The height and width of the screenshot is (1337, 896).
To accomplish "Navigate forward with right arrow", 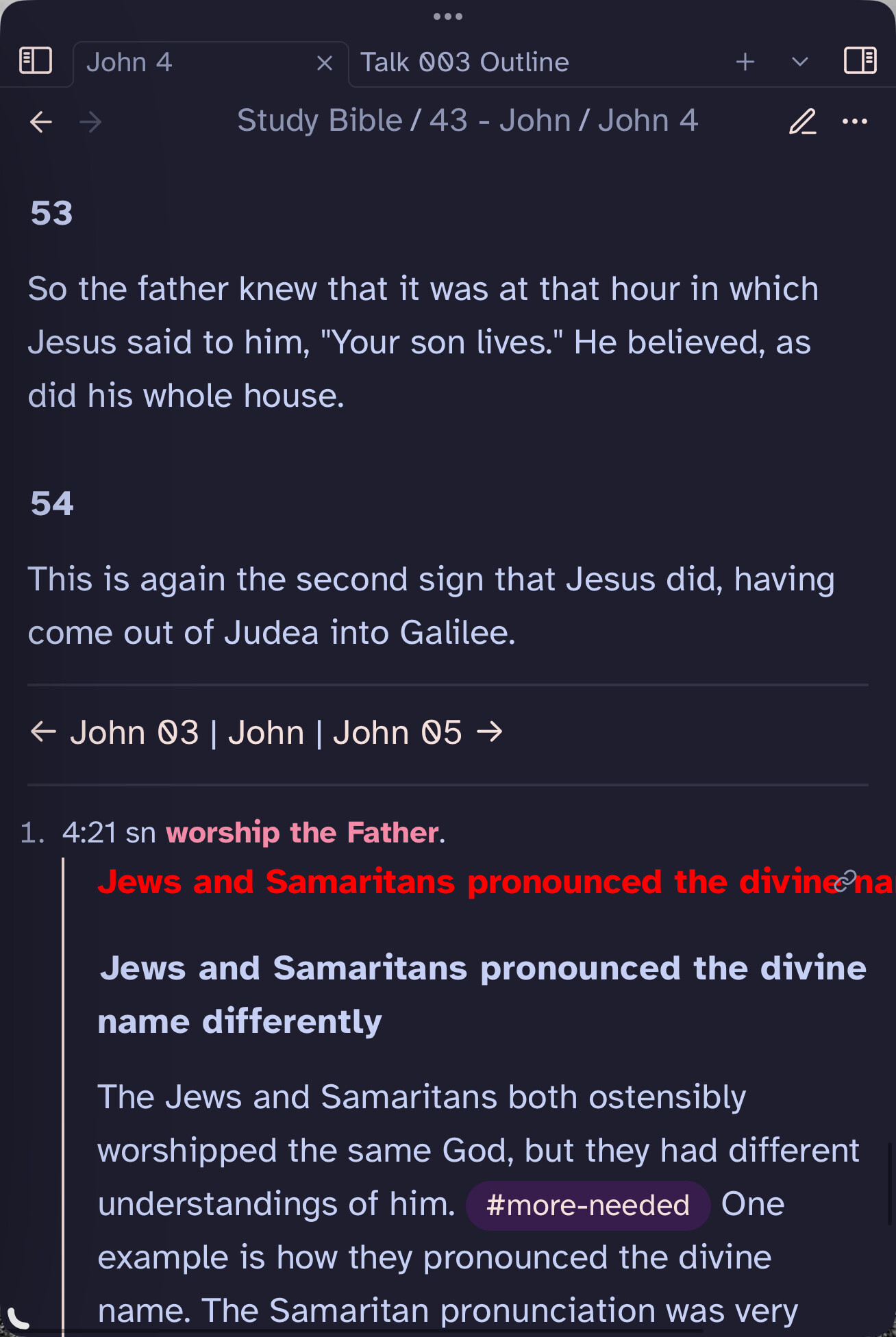I will pyautogui.click(x=90, y=123).
